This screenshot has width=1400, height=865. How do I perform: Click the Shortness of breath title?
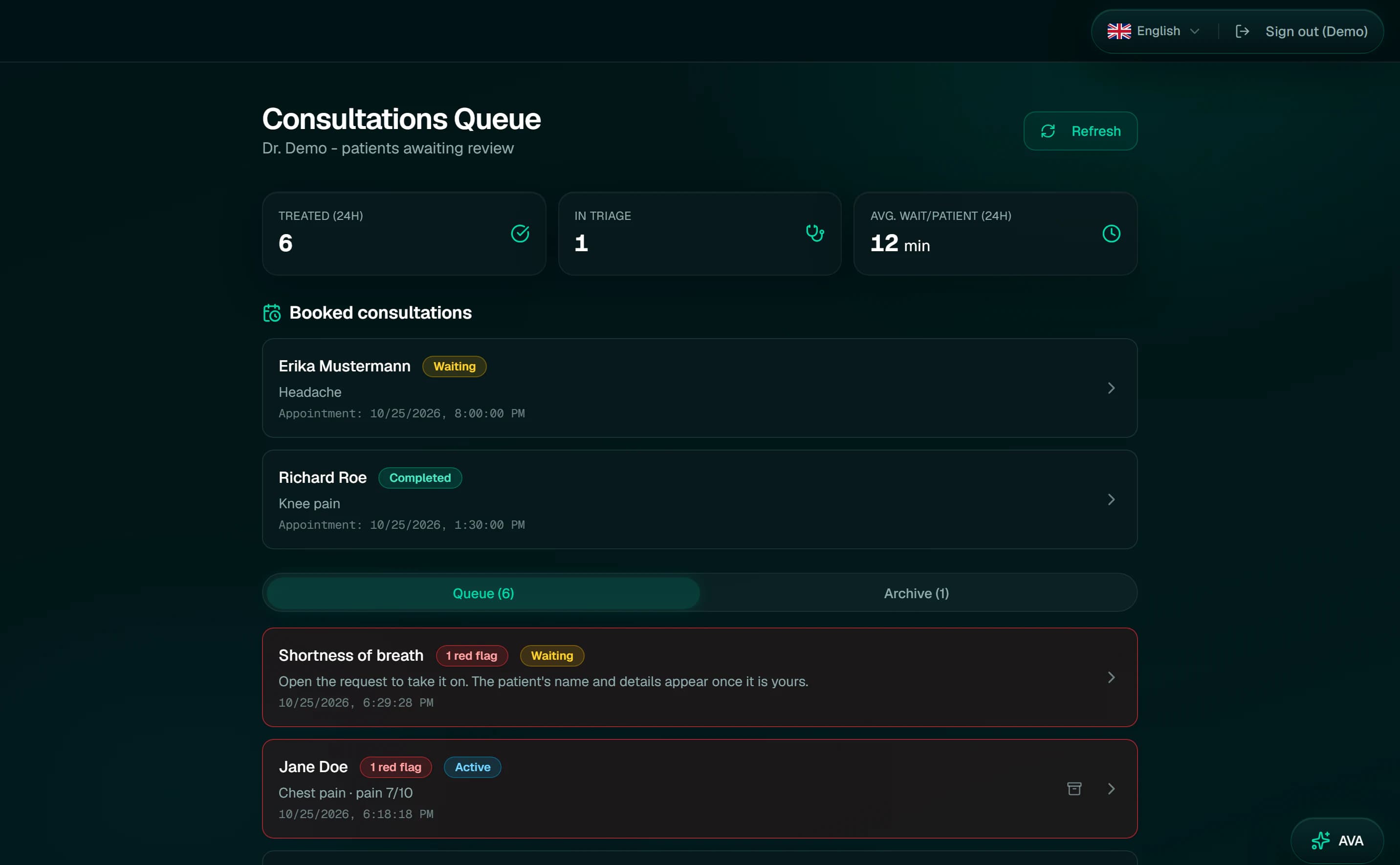(x=350, y=656)
